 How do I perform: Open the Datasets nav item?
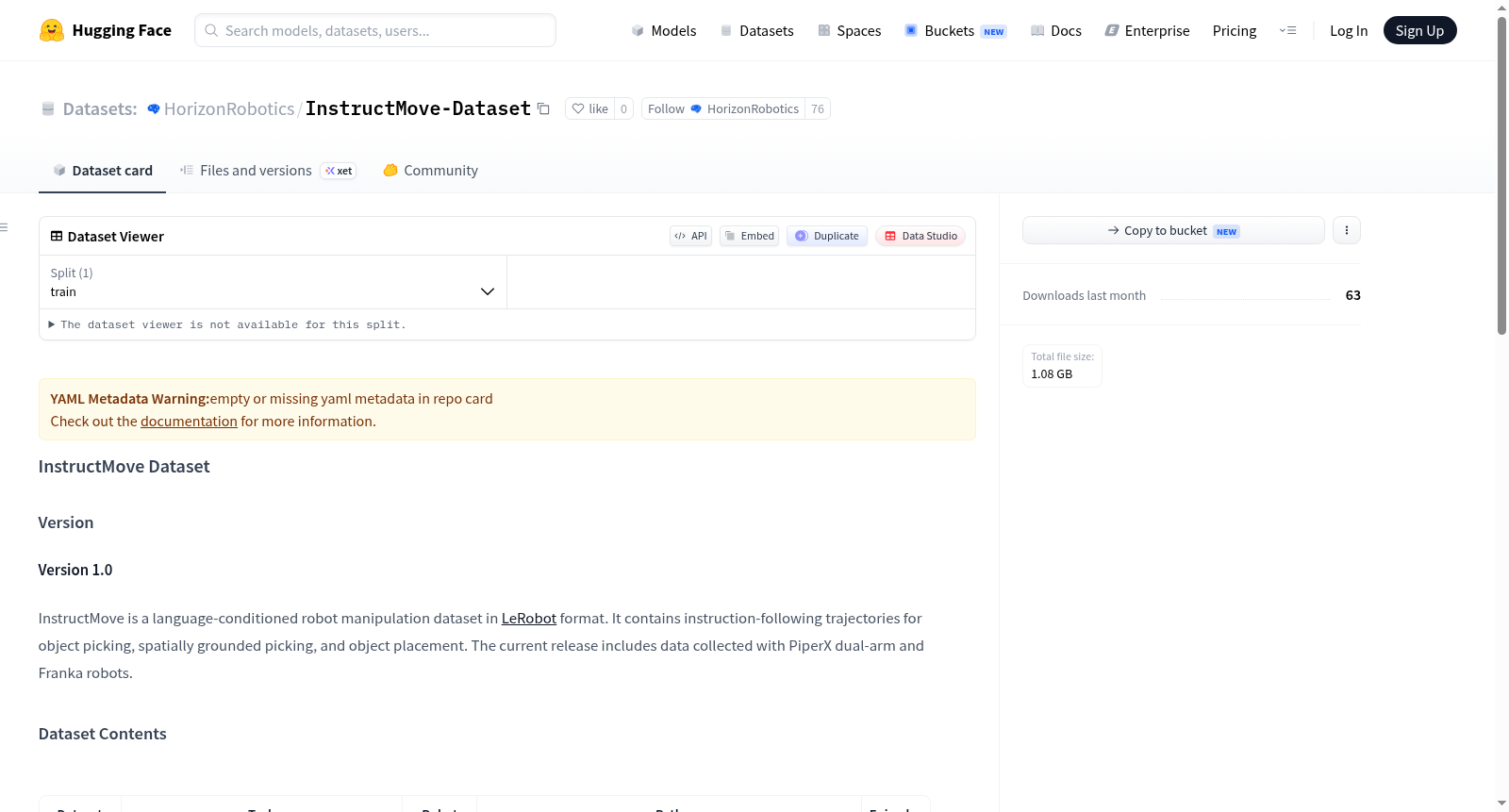click(756, 30)
